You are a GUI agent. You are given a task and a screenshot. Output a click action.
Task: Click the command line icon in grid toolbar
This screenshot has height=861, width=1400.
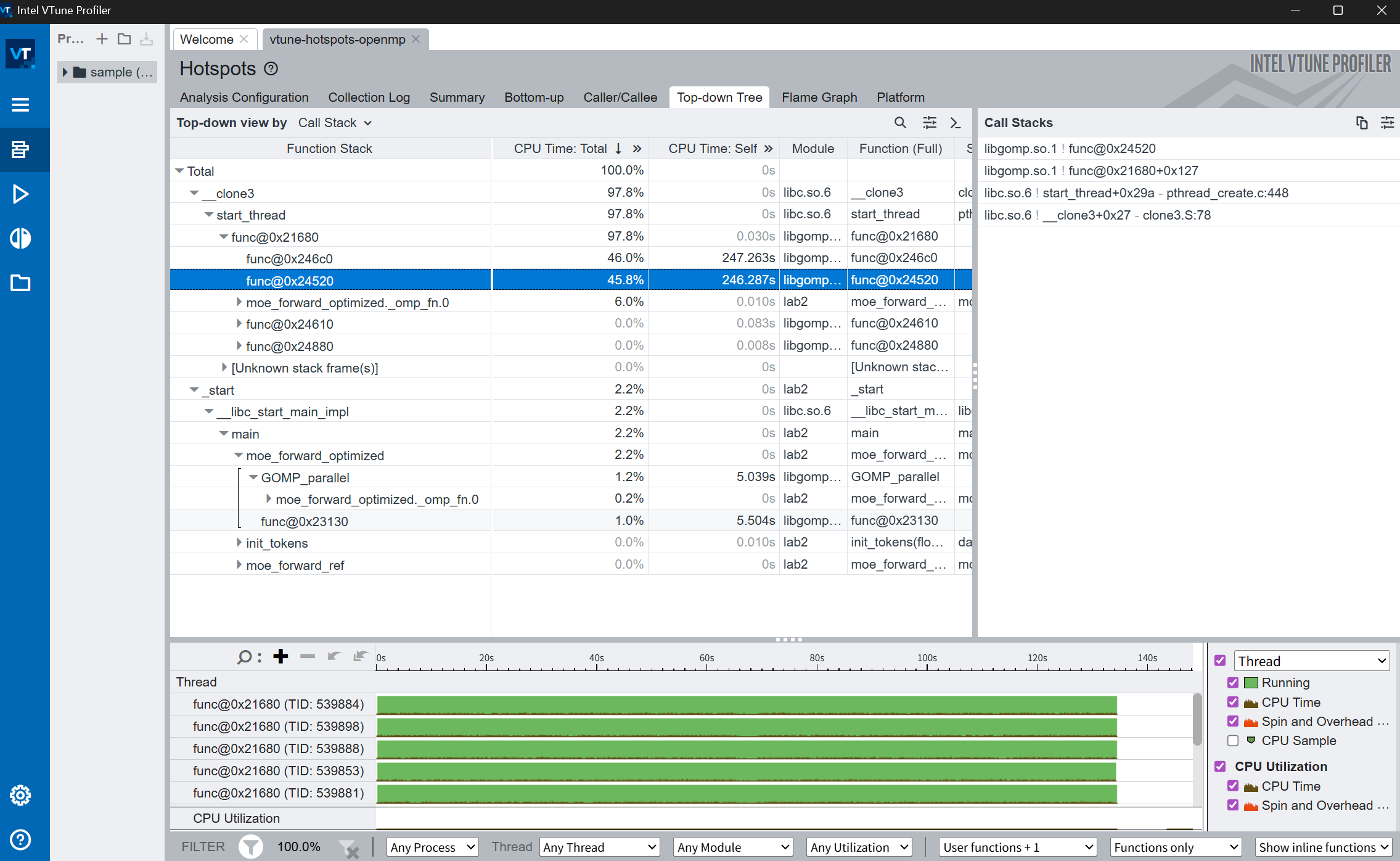click(x=956, y=123)
